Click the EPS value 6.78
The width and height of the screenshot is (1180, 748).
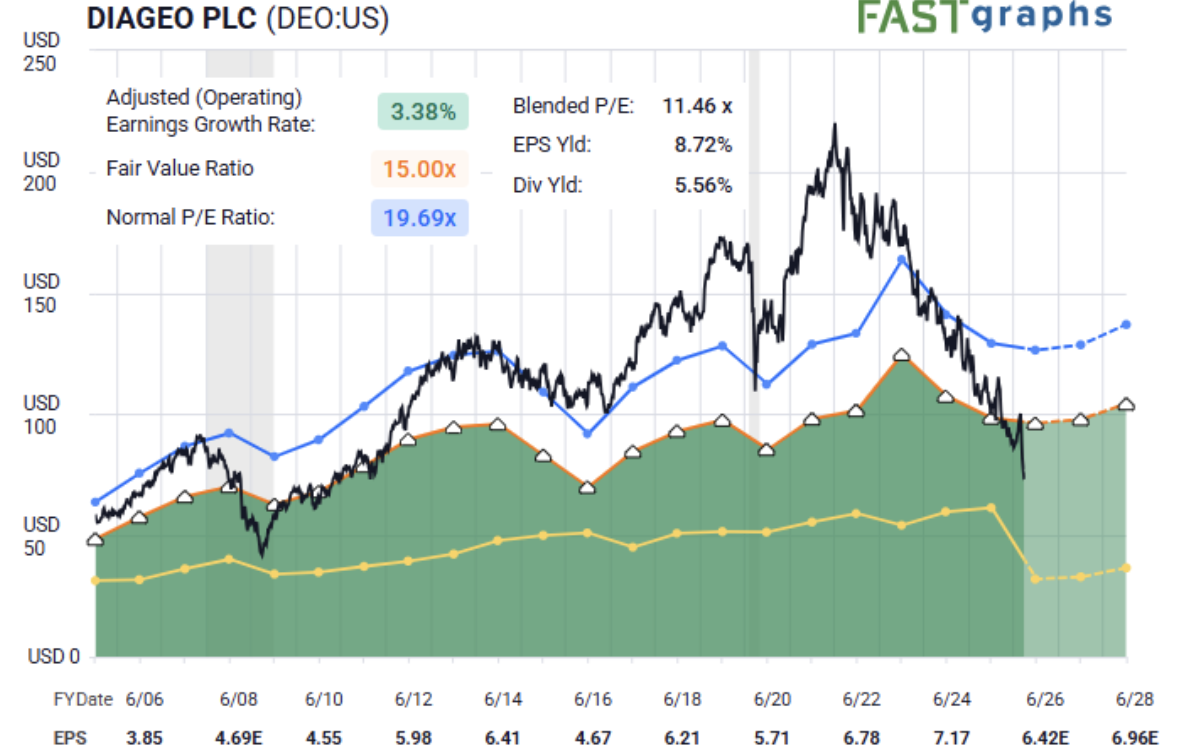[x=862, y=737]
